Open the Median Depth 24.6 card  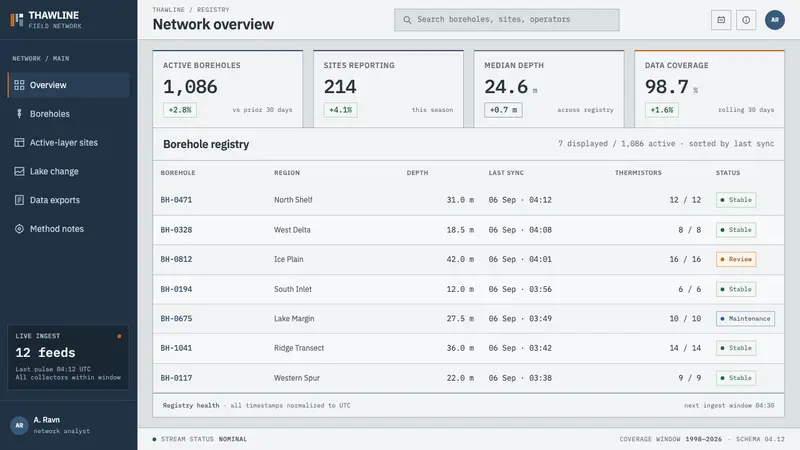[549, 89]
